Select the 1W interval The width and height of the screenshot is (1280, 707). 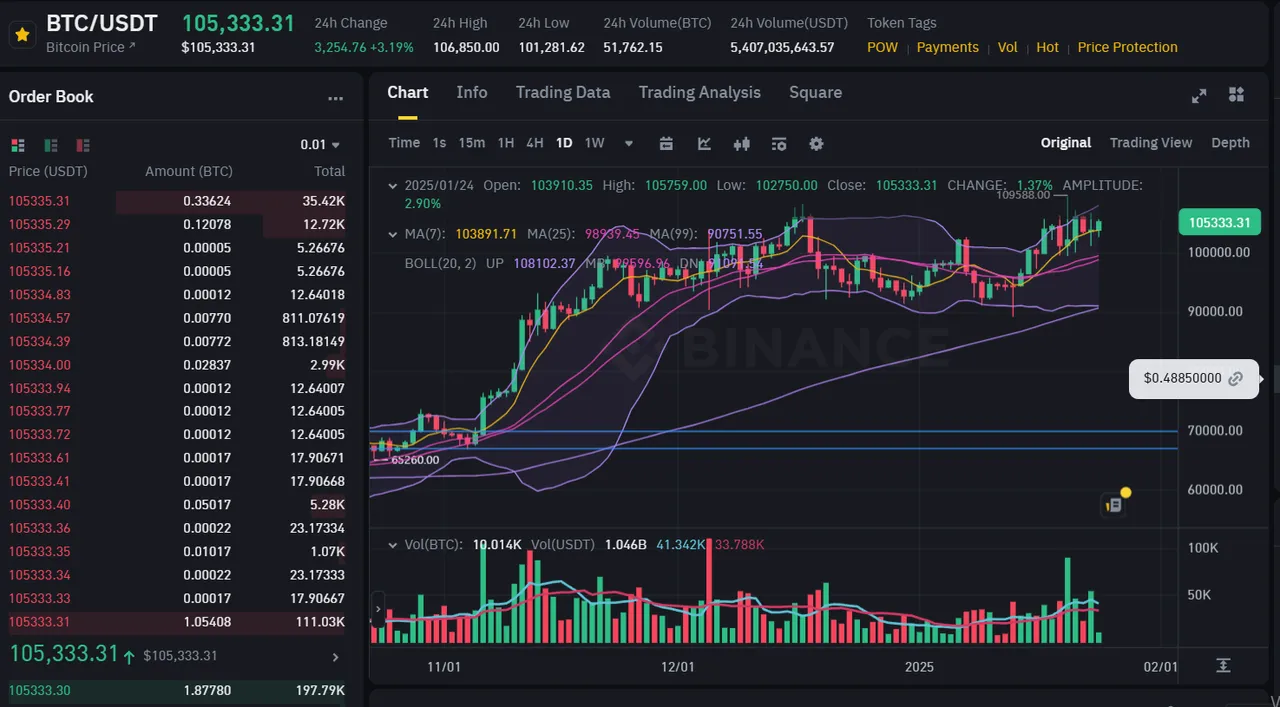(594, 143)
